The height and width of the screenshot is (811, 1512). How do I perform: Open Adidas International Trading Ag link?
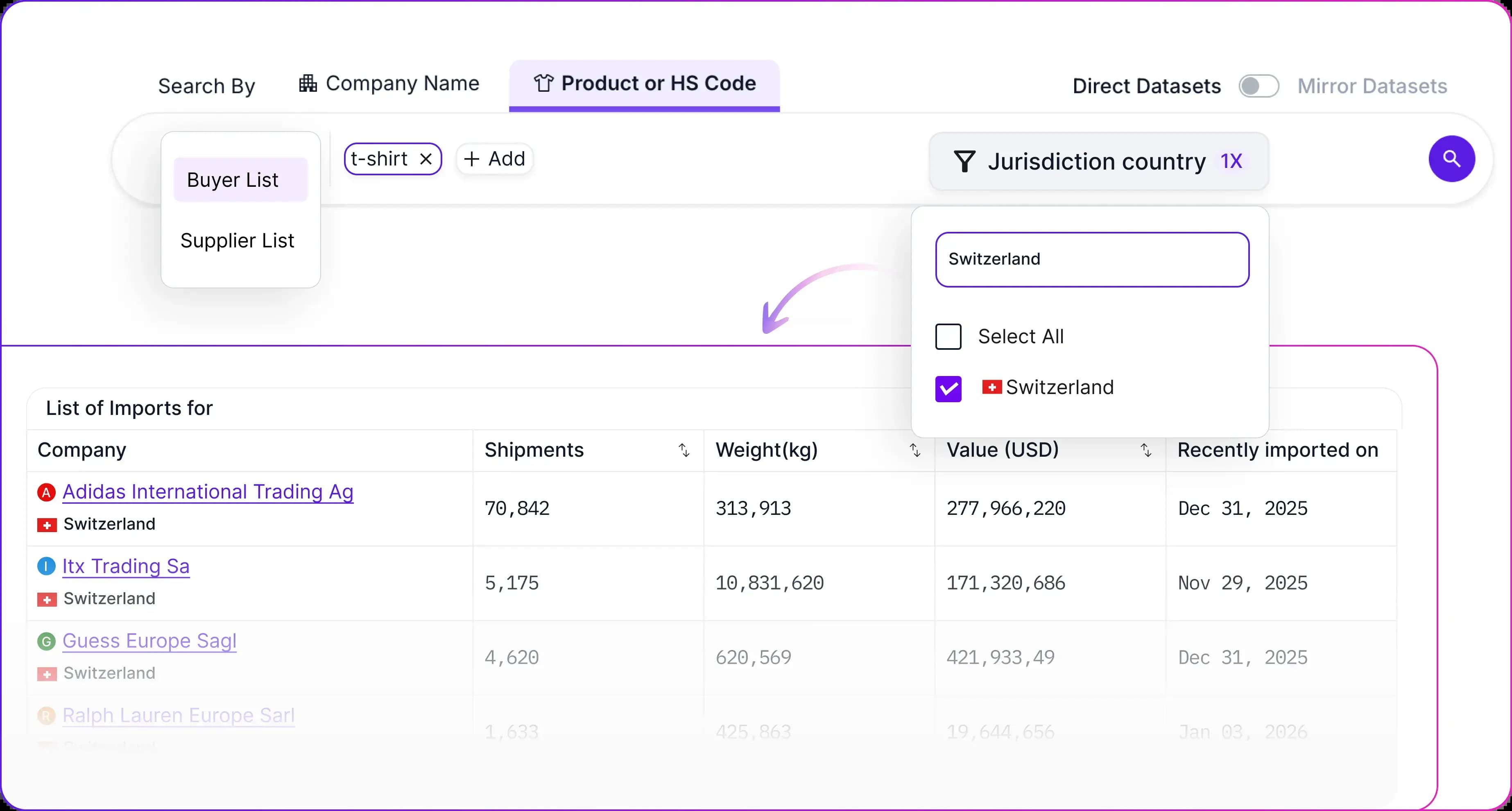coord(208,492)
